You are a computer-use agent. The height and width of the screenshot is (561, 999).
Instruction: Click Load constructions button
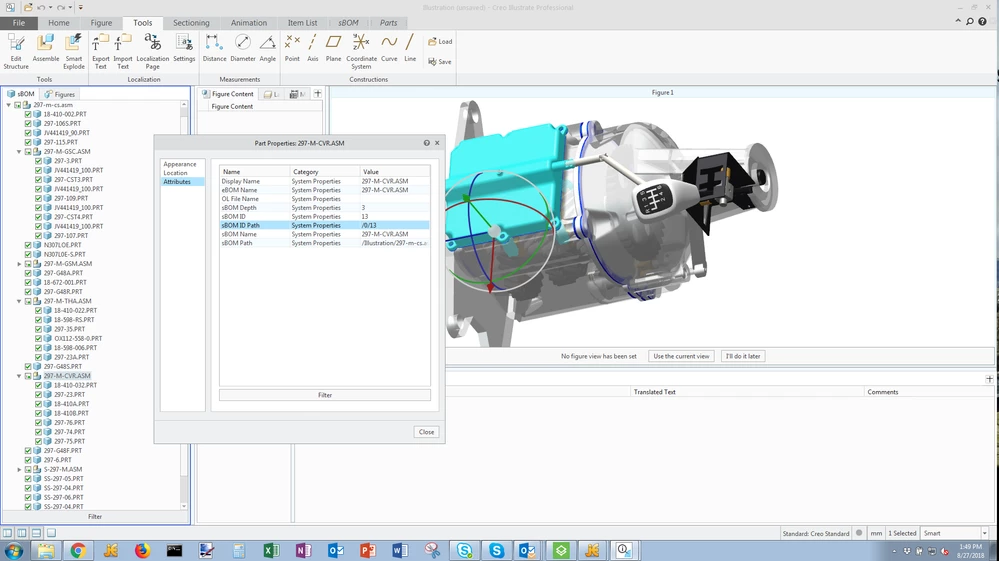click(440, 41)
